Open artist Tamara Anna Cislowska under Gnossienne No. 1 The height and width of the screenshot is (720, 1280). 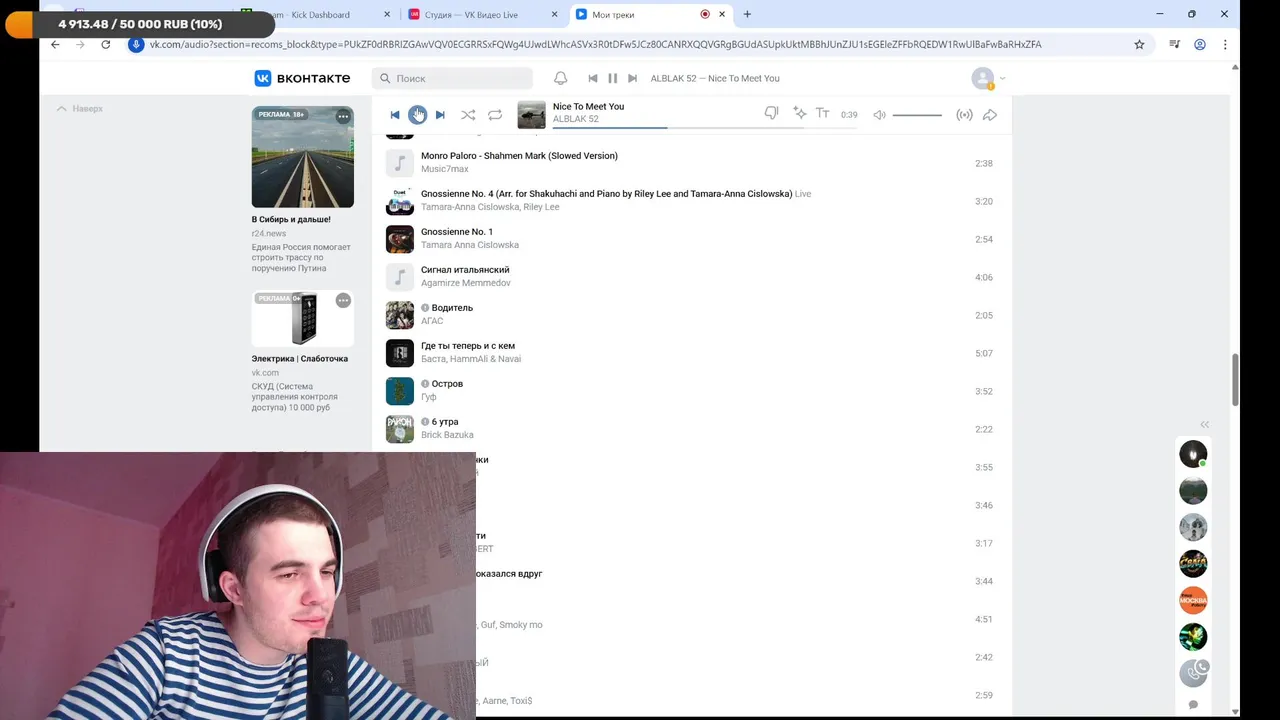pyautogui.click(x=470, y=245)
